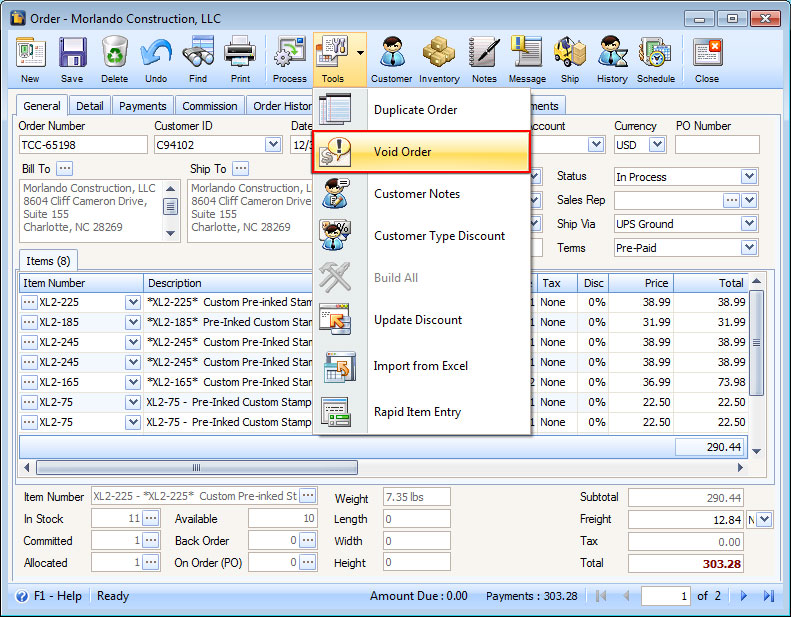Select Customer Type Discount menu entry
The height and width of the screenshot is (617, 791).
[x=422, y=236]
